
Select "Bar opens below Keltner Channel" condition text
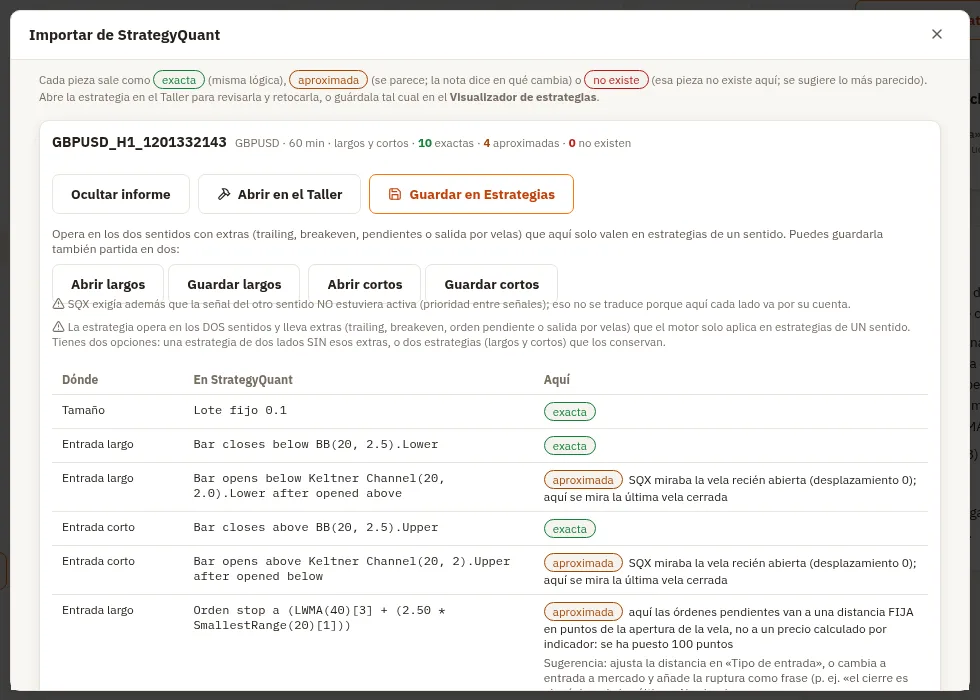pos(319,486)
